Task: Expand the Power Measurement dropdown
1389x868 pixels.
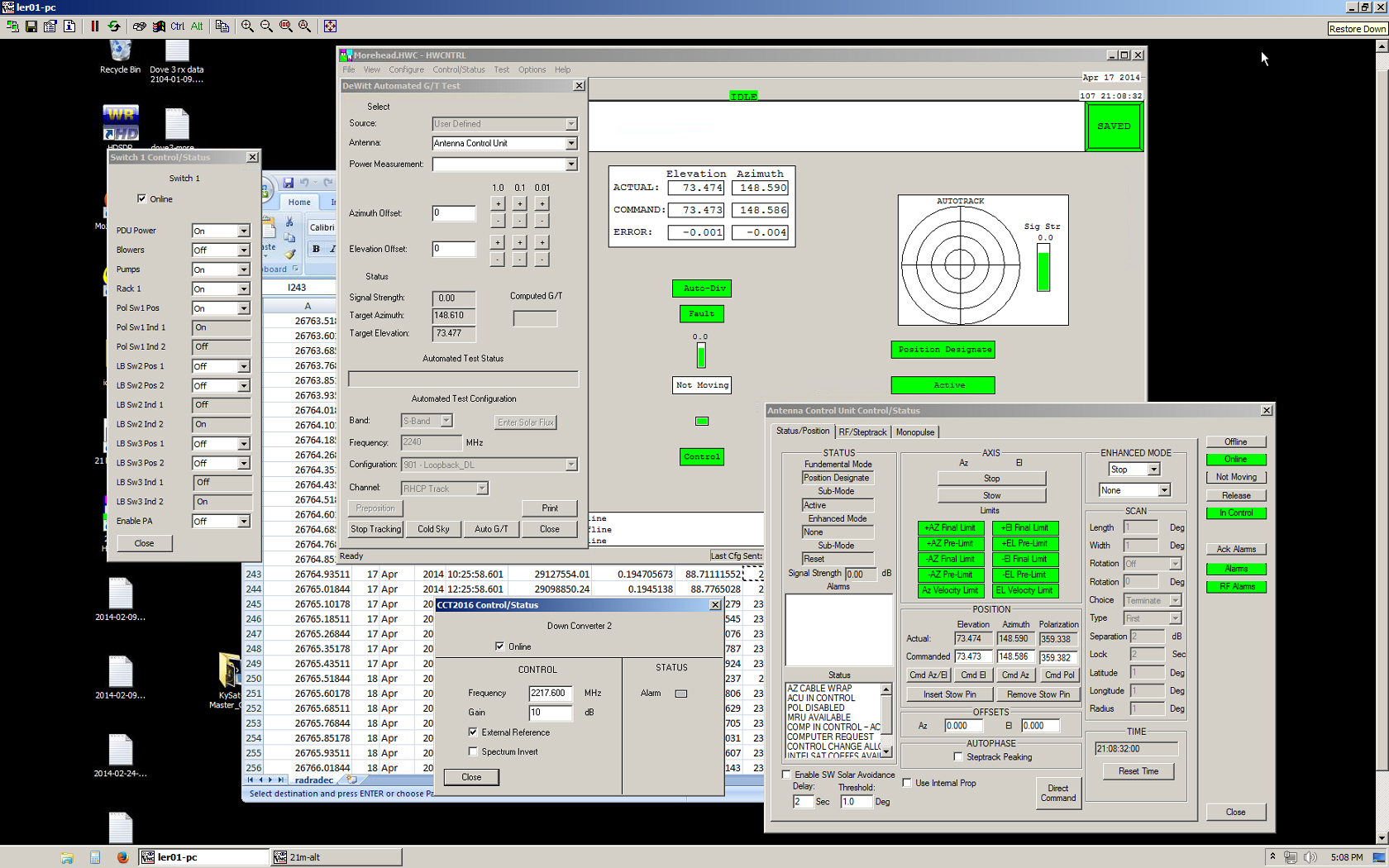Action: (x=570, y=165)
